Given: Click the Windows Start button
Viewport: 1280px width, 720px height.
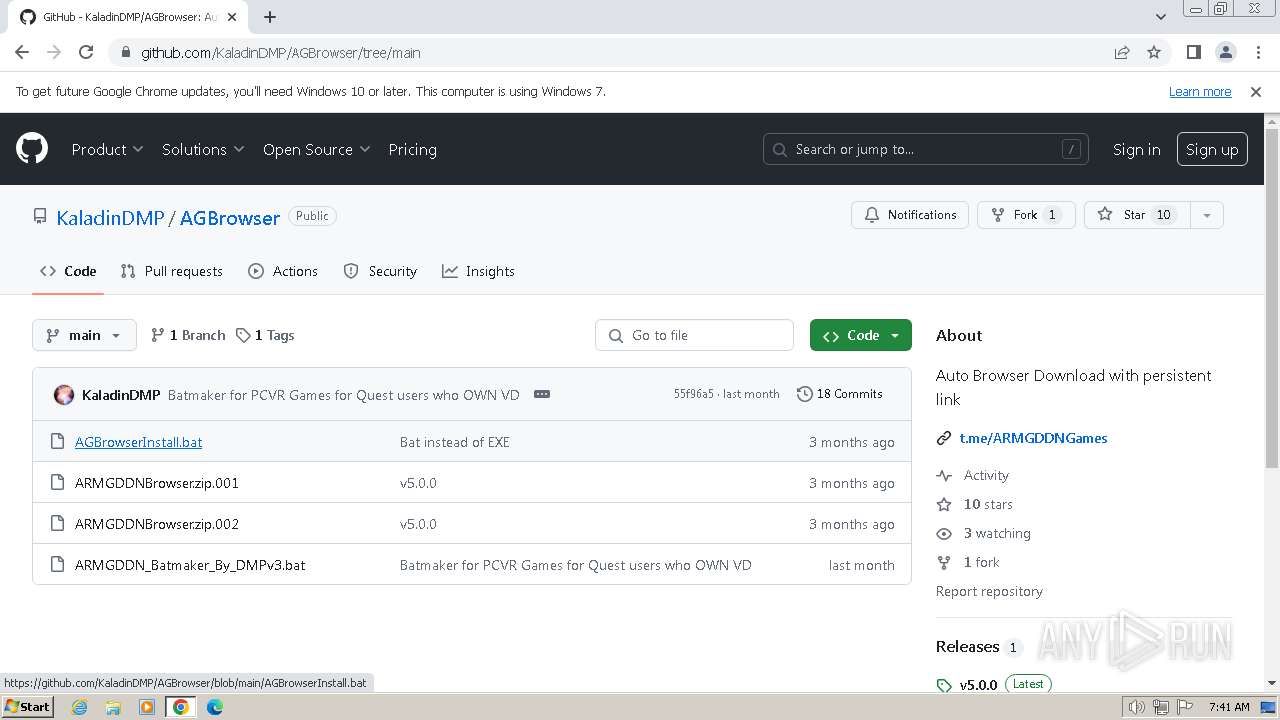Looking at the screenshot, I should click(27, 707).
